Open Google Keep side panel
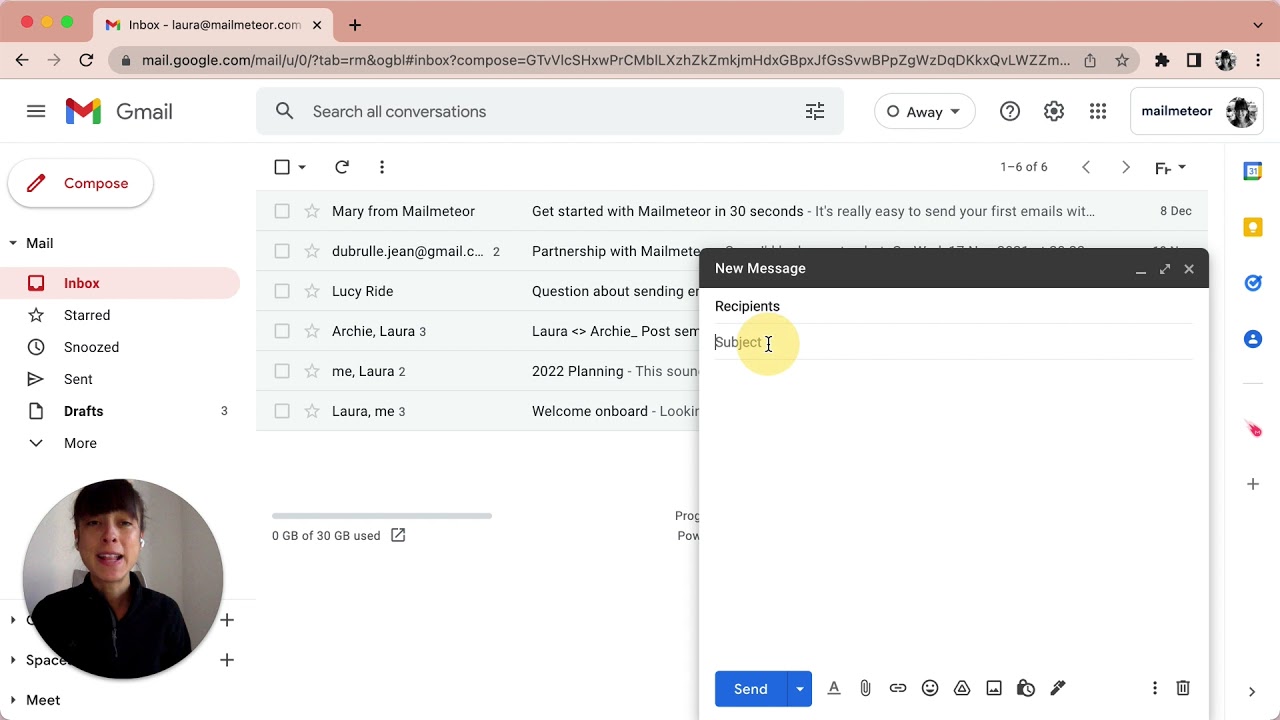 point(1253,227)
